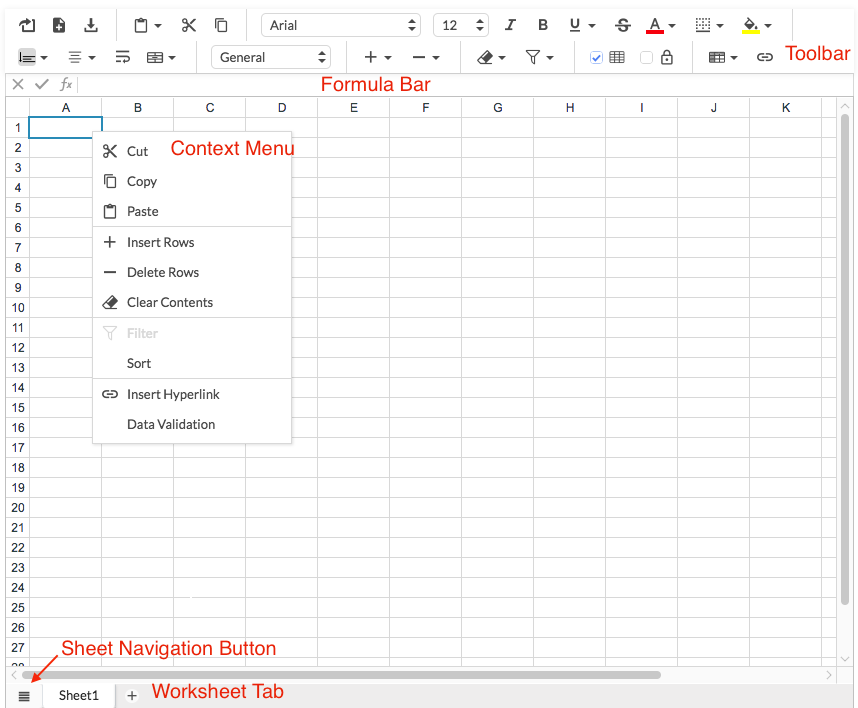This screenshot has width=858, height=708.
Task: Apply the yellow fill color bucket
Action: [x=751, y=25]
